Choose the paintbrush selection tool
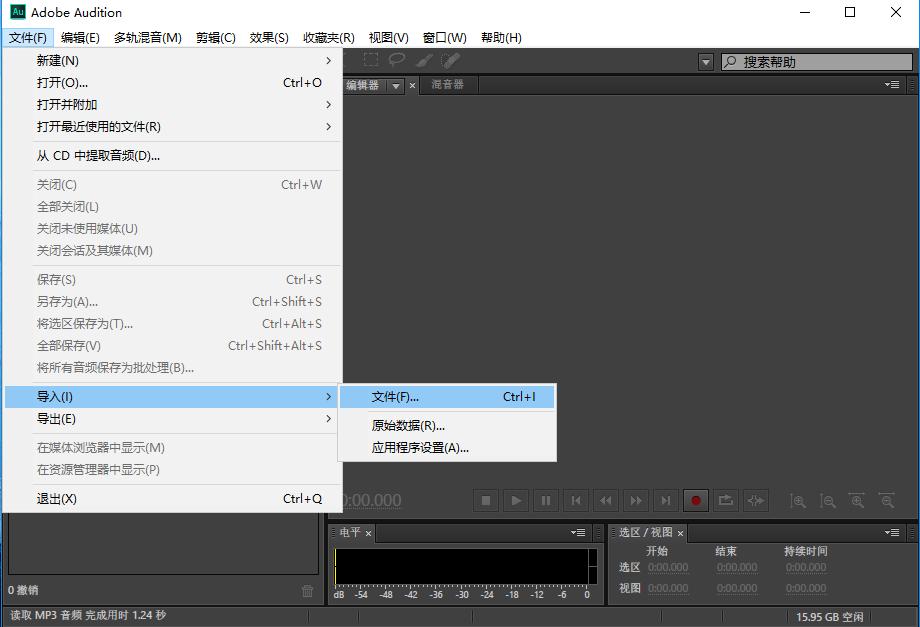The width and height of the screenshot is (920, 627). pos(423,61)
